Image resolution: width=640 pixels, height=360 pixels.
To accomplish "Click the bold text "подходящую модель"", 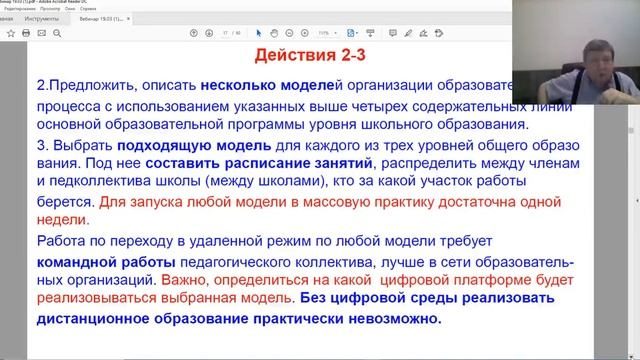I will (x=194, y=145).
